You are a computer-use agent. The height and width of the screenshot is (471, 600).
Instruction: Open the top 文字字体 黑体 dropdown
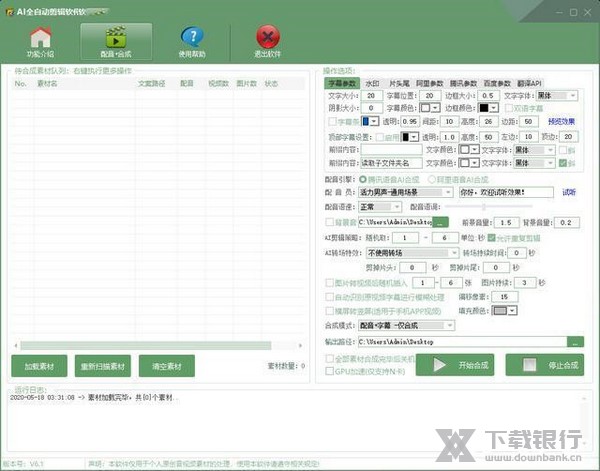pos(557,95)
